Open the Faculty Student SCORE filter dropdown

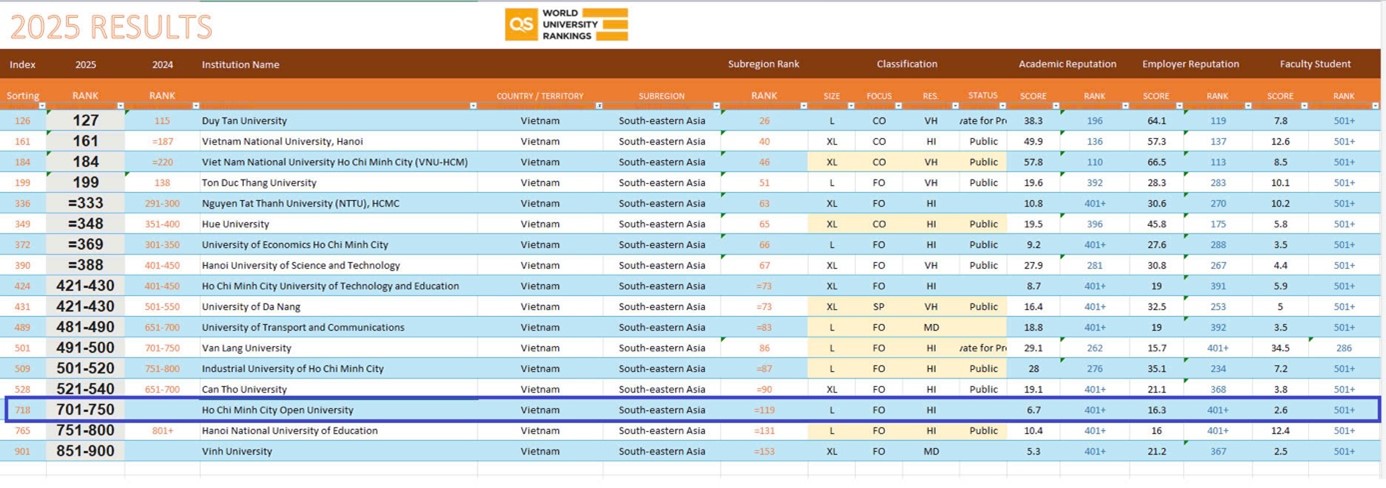pyautogui.click(x=1302, y=105)
